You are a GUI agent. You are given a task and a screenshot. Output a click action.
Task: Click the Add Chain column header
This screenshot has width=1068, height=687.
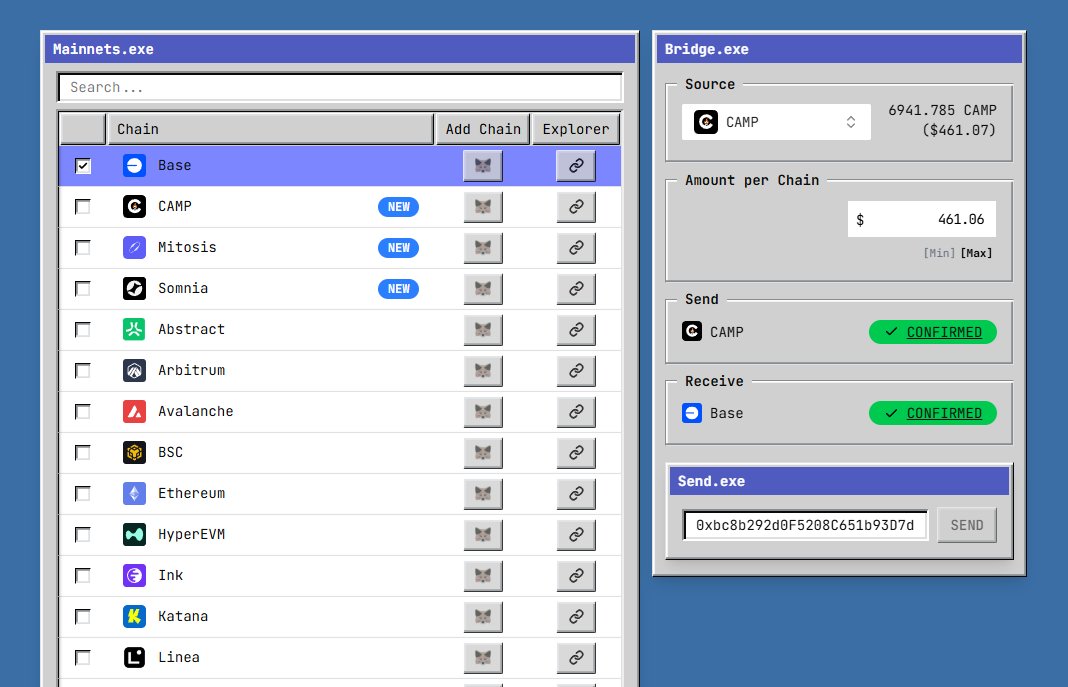point(483,129)
